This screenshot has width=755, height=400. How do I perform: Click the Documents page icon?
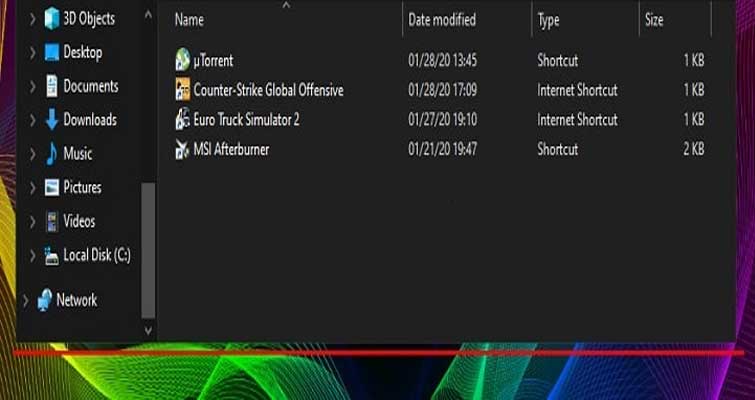pyautogui.click(x=52, y=86)
